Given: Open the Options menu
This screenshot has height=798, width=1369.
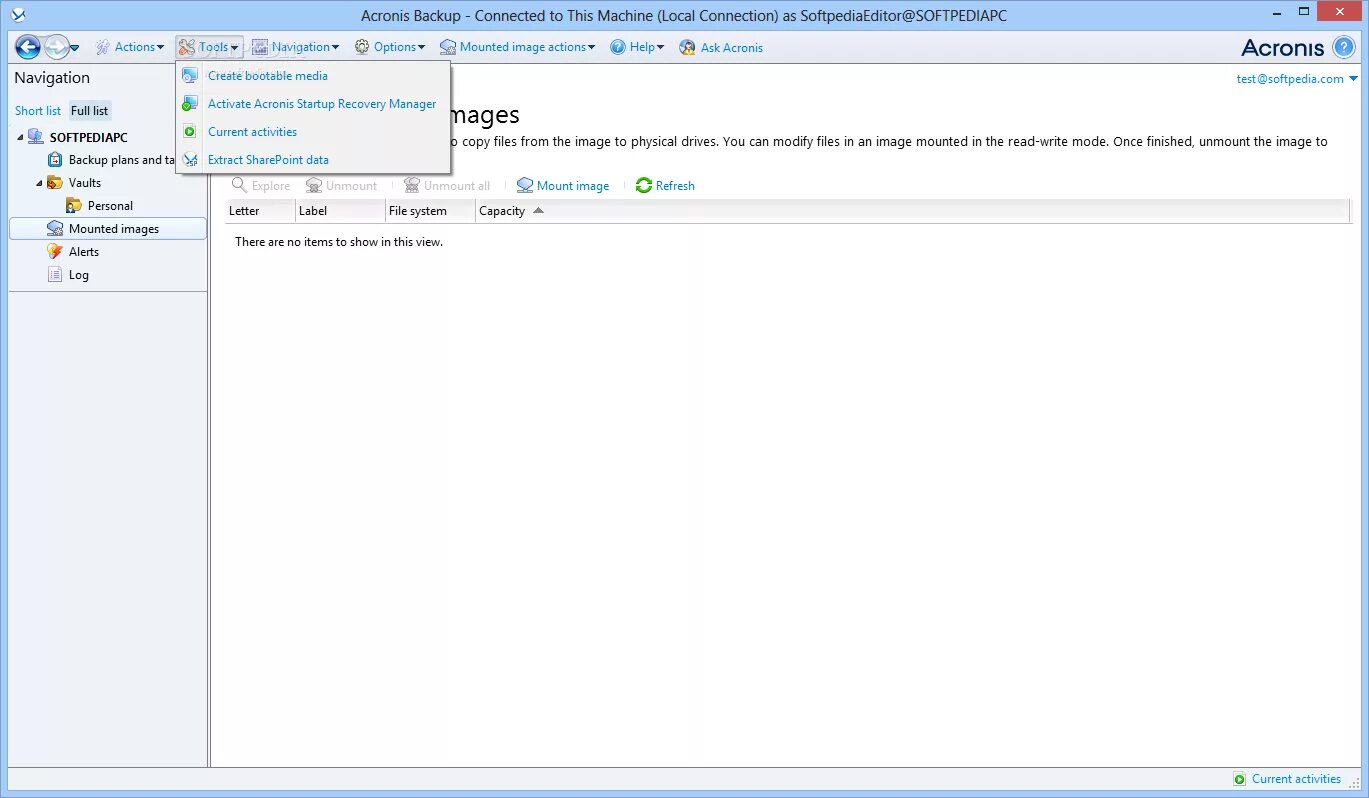Looking at the screenshot, I should click(x=390, y=47).
